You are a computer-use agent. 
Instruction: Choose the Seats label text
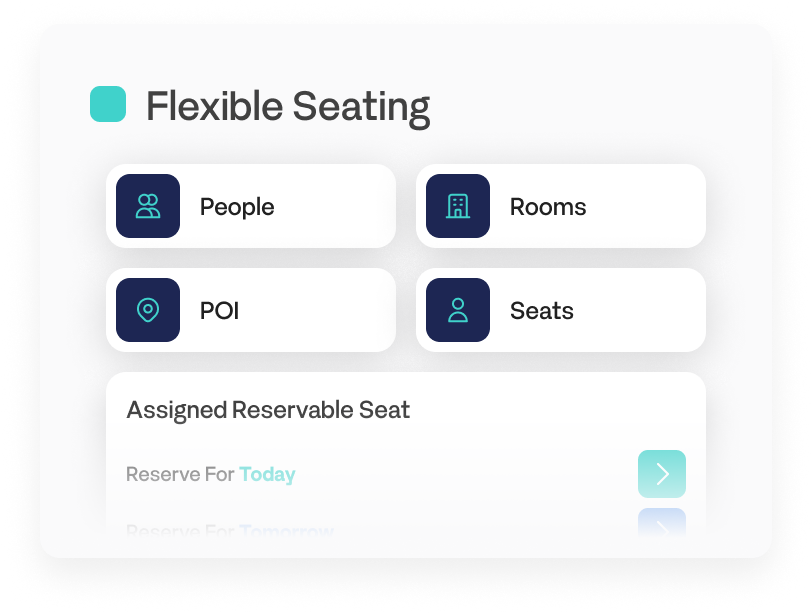542,311
